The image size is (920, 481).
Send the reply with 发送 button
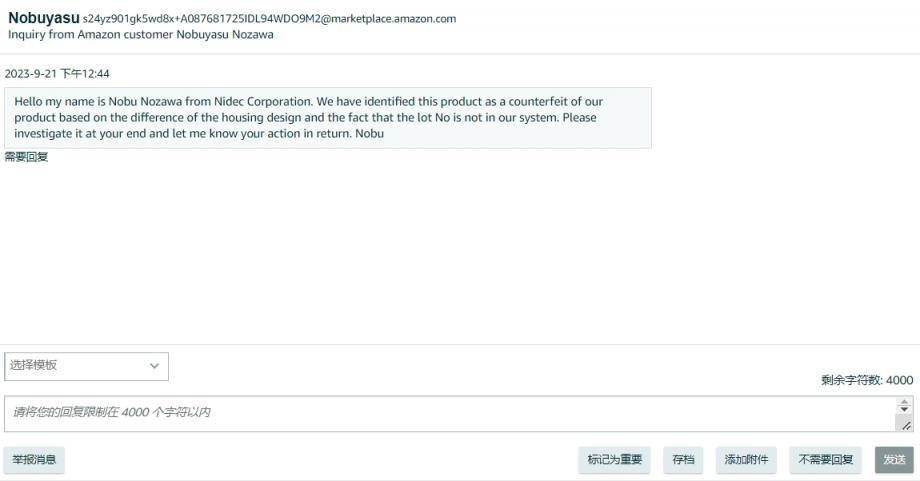point(894,459)
